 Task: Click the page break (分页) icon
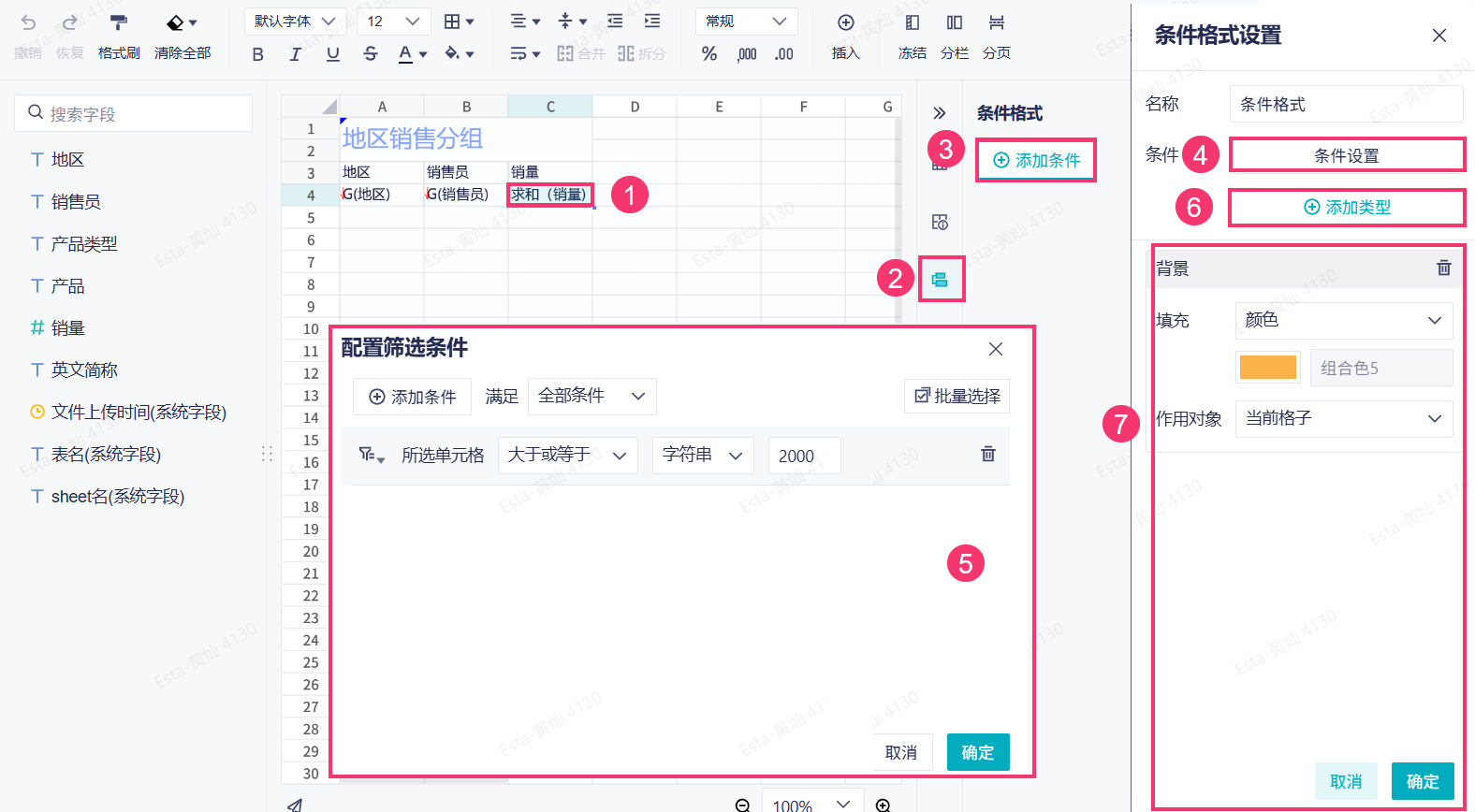pyautogui.click(x=997, y=22)
